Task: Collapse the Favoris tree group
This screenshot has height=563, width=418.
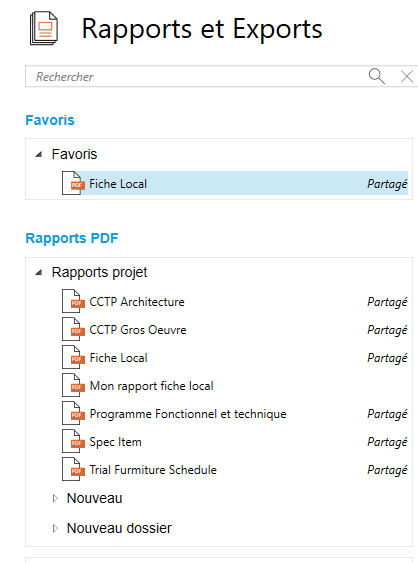Action: [39, 154]
